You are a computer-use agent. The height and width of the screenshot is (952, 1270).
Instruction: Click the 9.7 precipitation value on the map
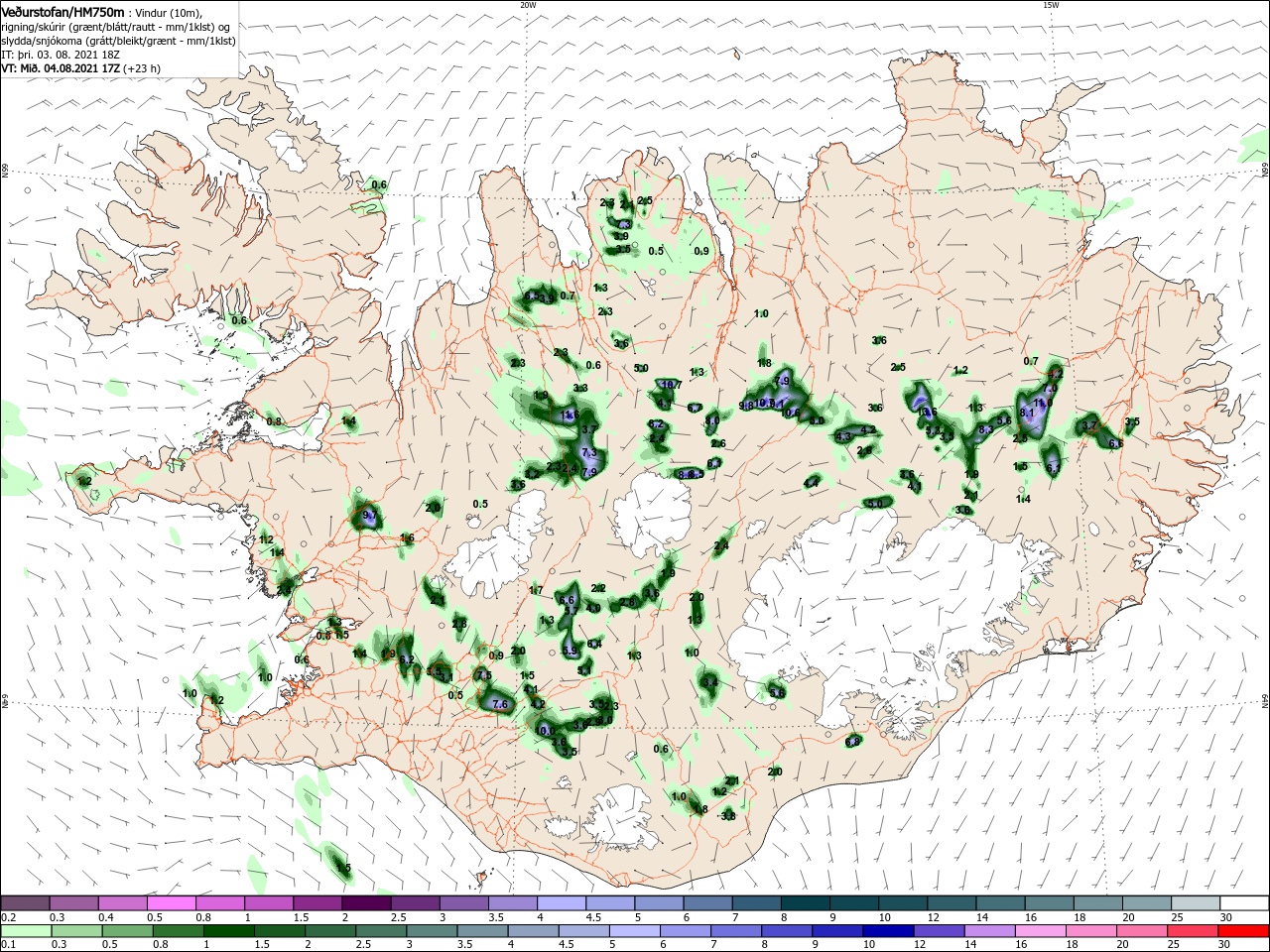coord(370,516)
